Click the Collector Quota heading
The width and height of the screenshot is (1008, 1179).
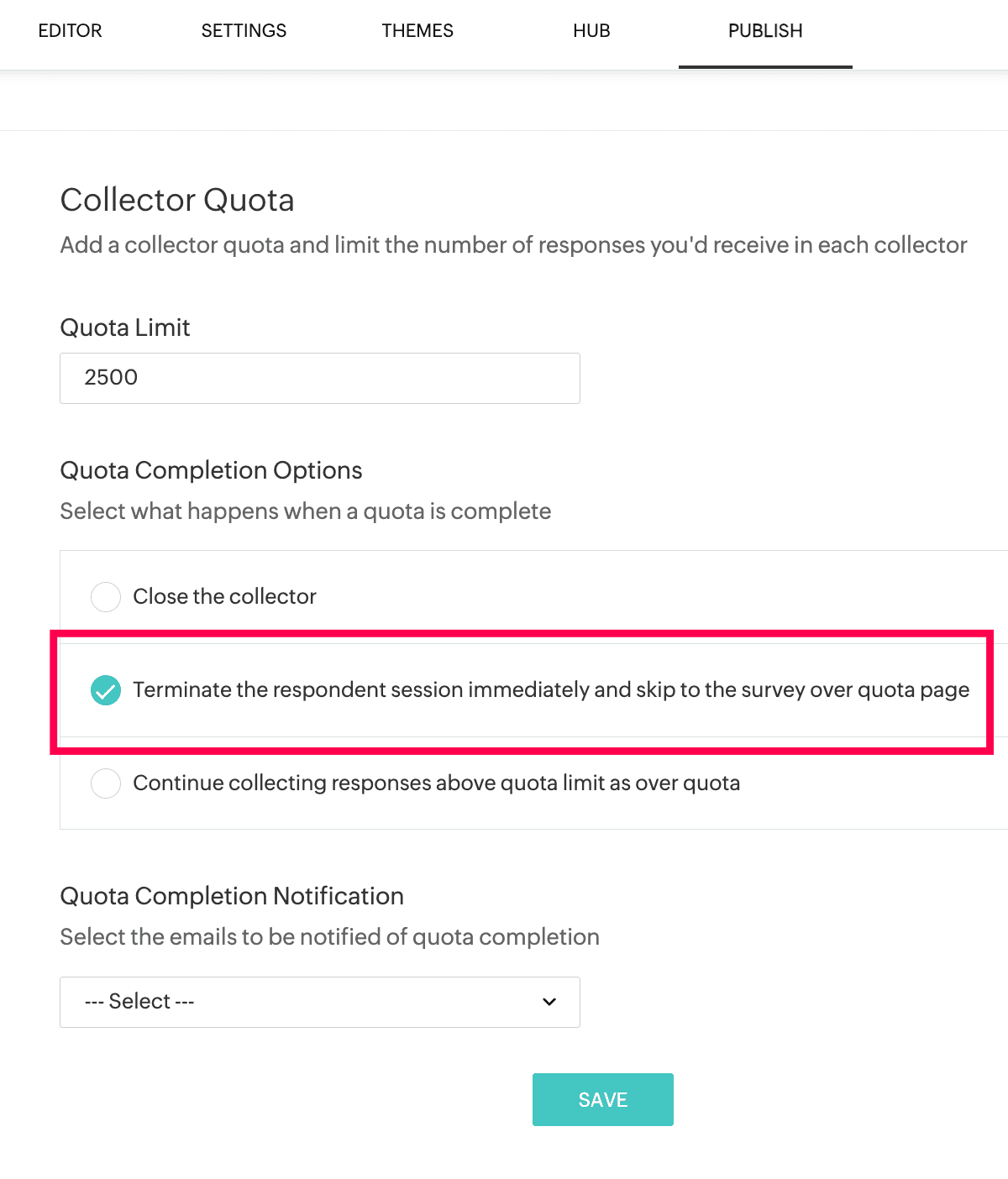177,201
